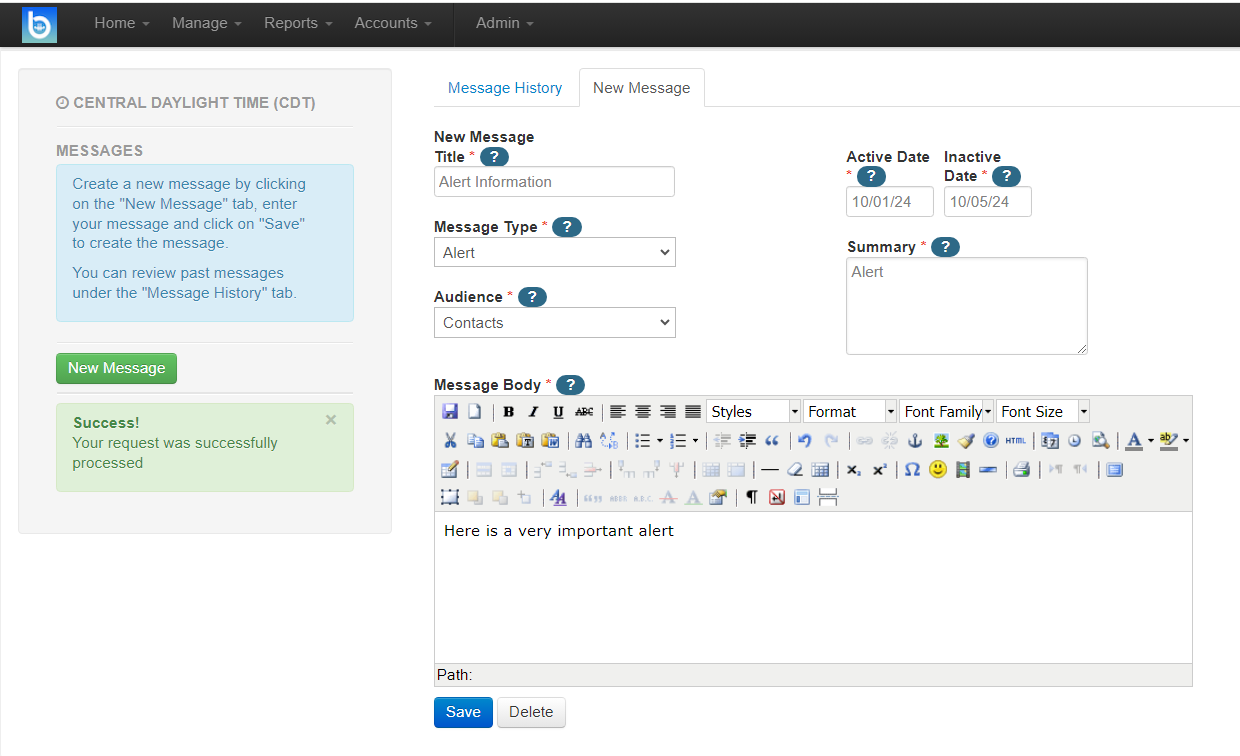Open the Message Type dropdown
Image resolution: width=1240 pixels, height=756 pixels.
click(555, 253)
